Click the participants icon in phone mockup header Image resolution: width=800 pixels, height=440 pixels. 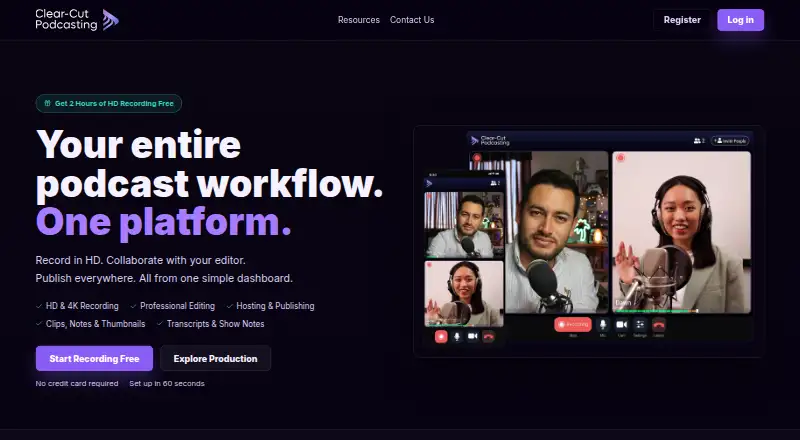pos(495,183)
